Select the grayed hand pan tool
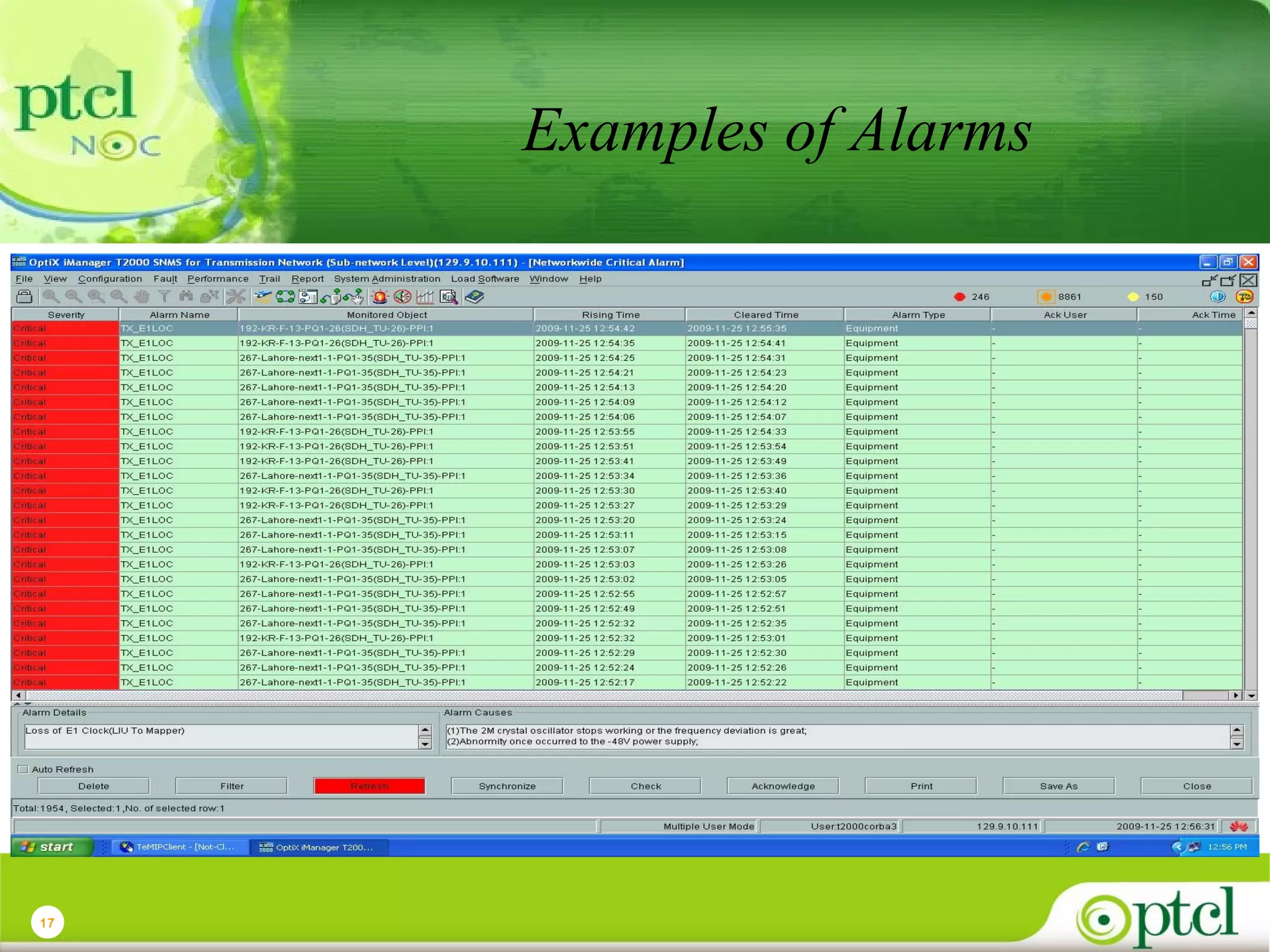1270x952 pixels. coord(141,297)
